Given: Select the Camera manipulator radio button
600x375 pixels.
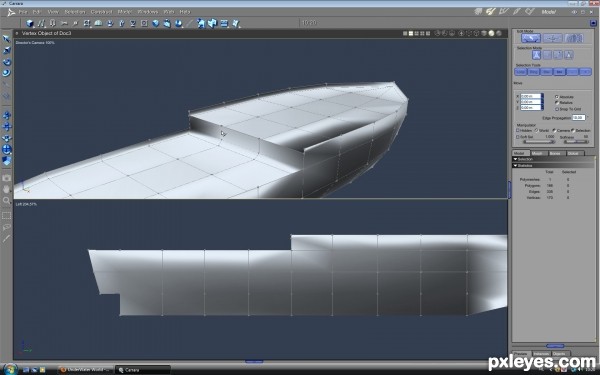Looking at the screenshot, I should [554, 130].
